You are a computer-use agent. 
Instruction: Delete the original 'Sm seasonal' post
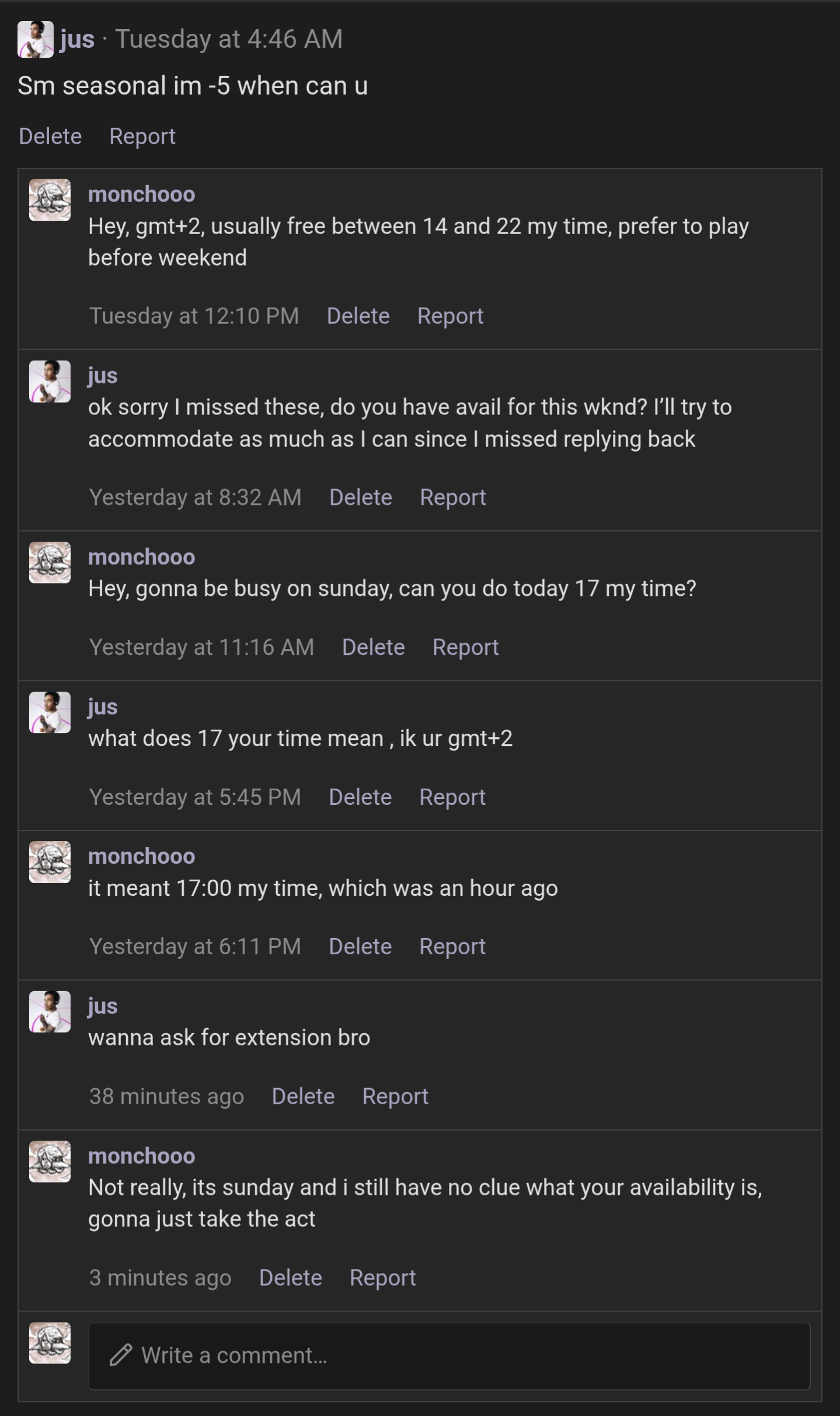(x=50, y=136)
